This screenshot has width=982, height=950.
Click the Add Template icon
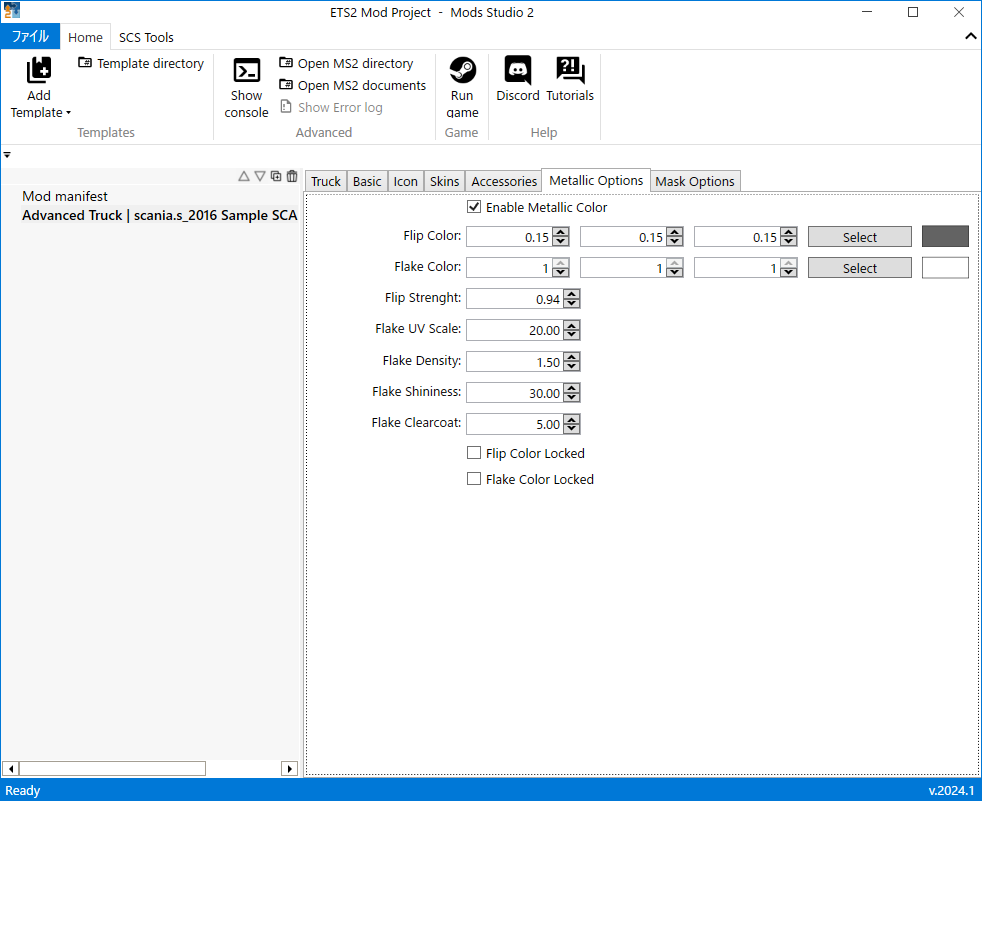tap(39, 71)
